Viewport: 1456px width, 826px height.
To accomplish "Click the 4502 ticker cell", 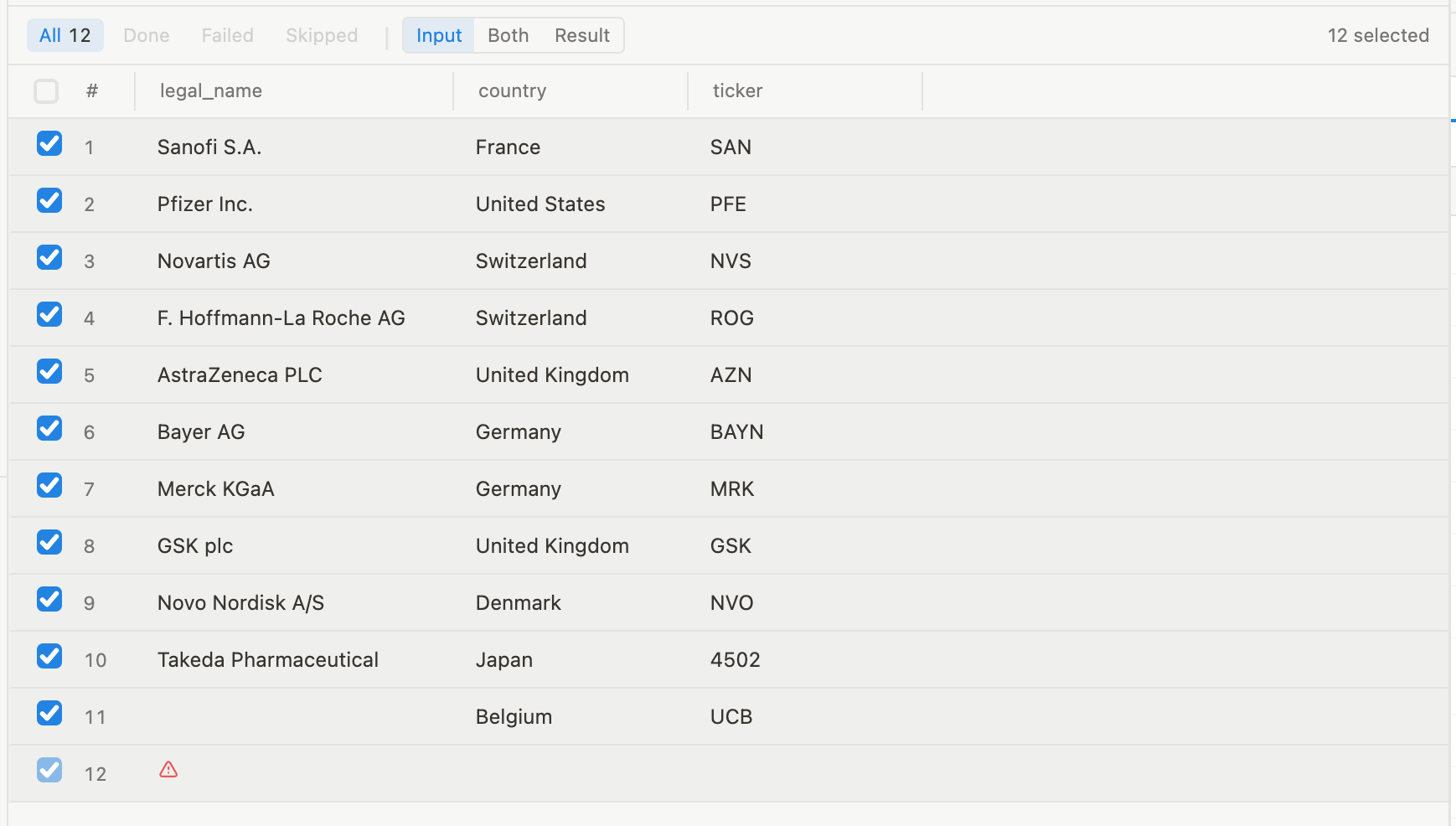I will click(736, 660).
